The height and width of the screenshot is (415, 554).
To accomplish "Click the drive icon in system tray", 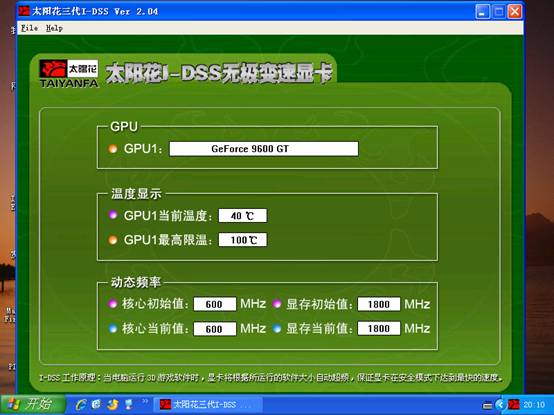I will [x=488, y=405].
